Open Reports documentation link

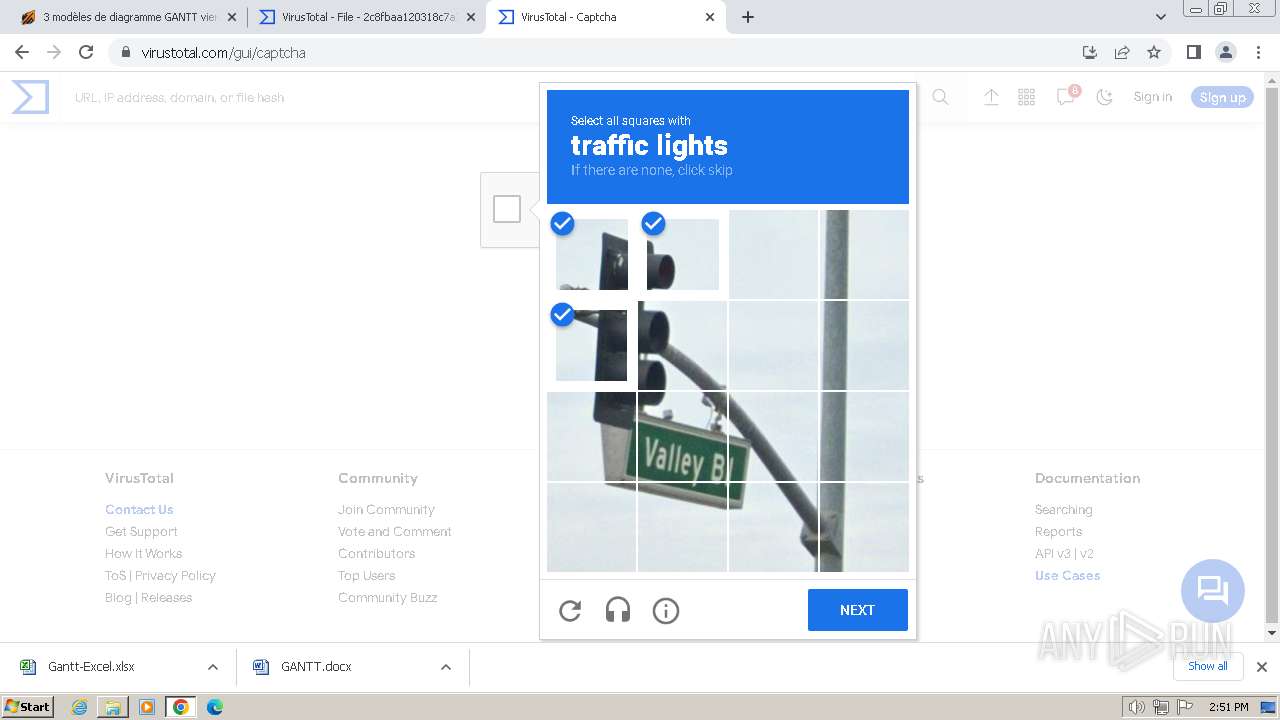click(1058, 531)
